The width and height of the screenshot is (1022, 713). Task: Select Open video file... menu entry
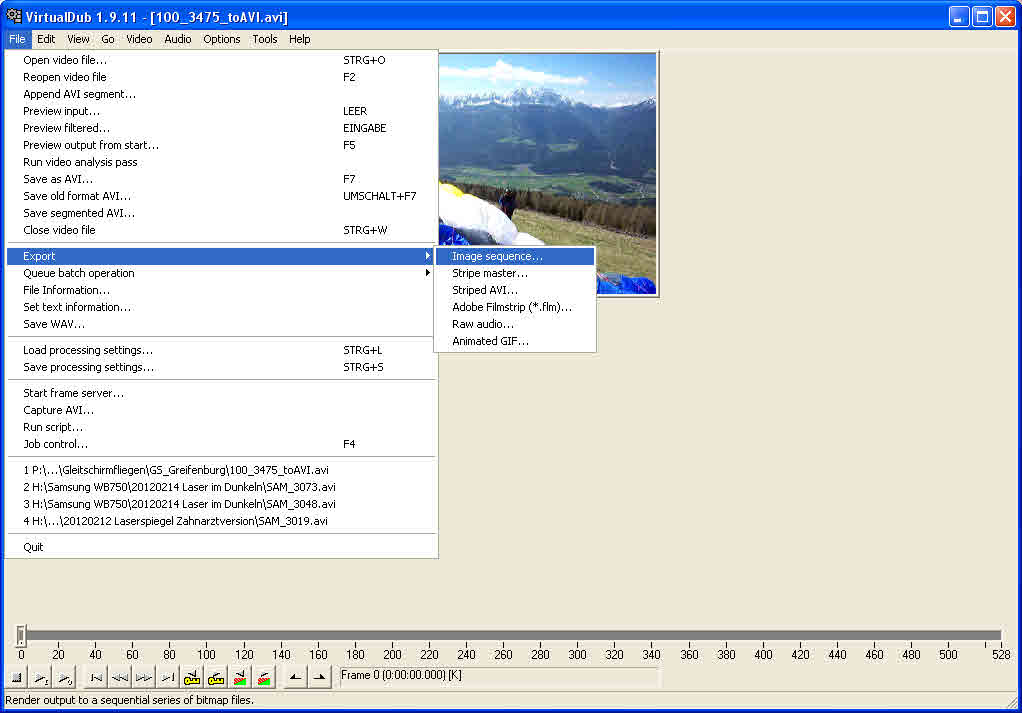(x=220, y=60)
